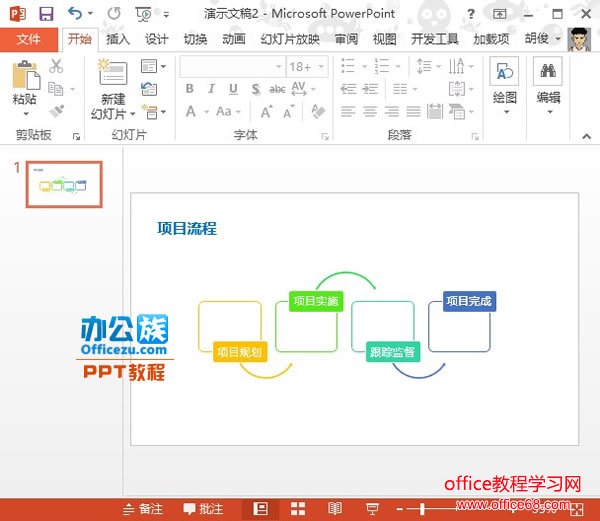Click the Clear All Formatting icon

[x=318, y=111]
